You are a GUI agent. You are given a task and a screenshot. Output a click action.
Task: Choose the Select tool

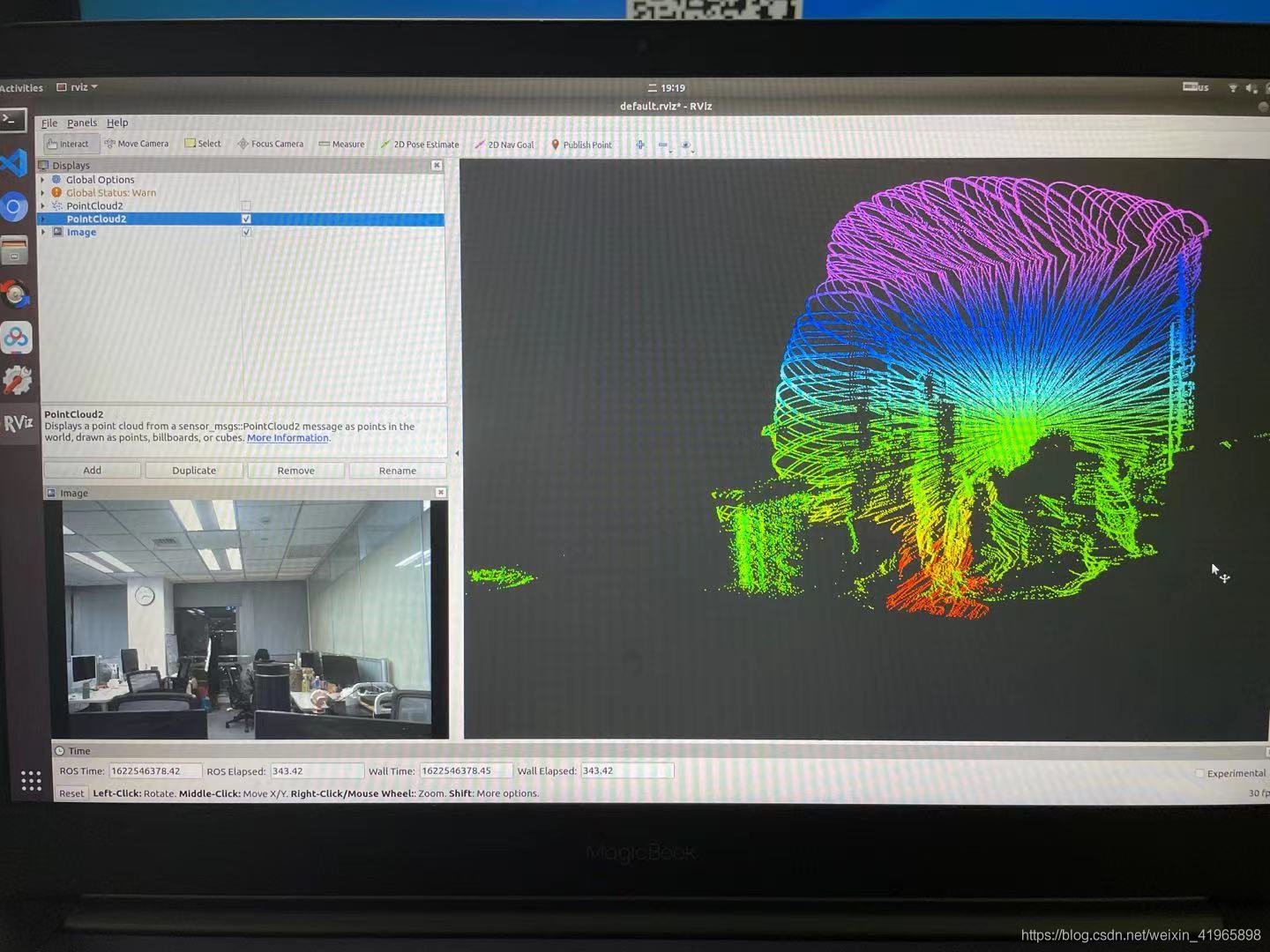203,143
